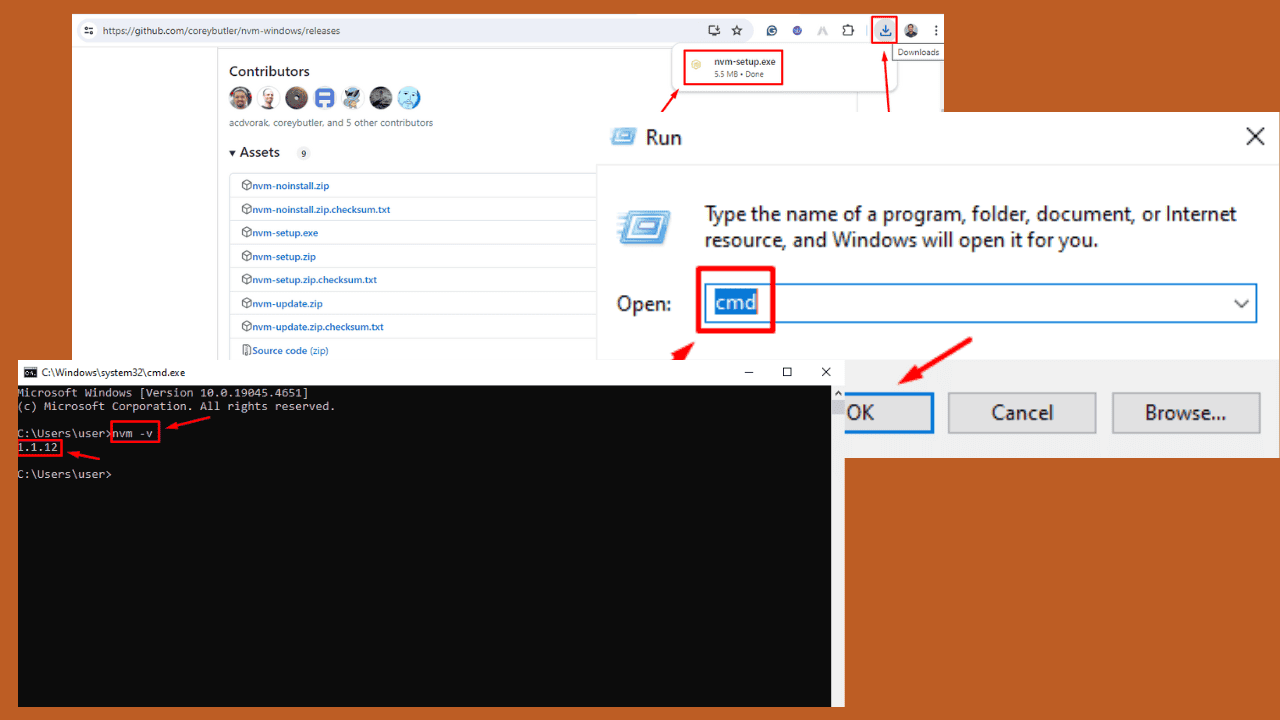
Task: Close the cmd.exe window
Action: coord(825,372)
